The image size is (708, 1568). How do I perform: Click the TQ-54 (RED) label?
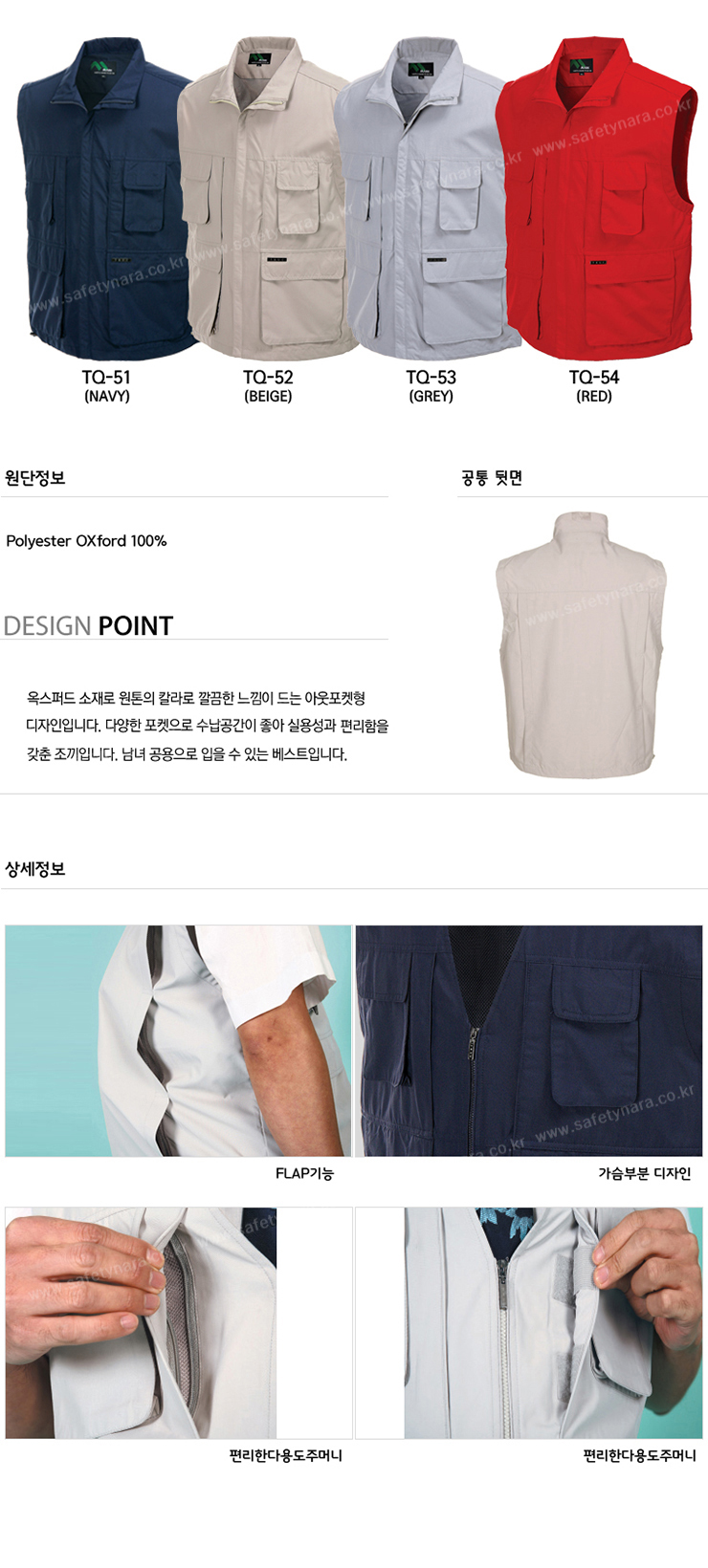594,386
